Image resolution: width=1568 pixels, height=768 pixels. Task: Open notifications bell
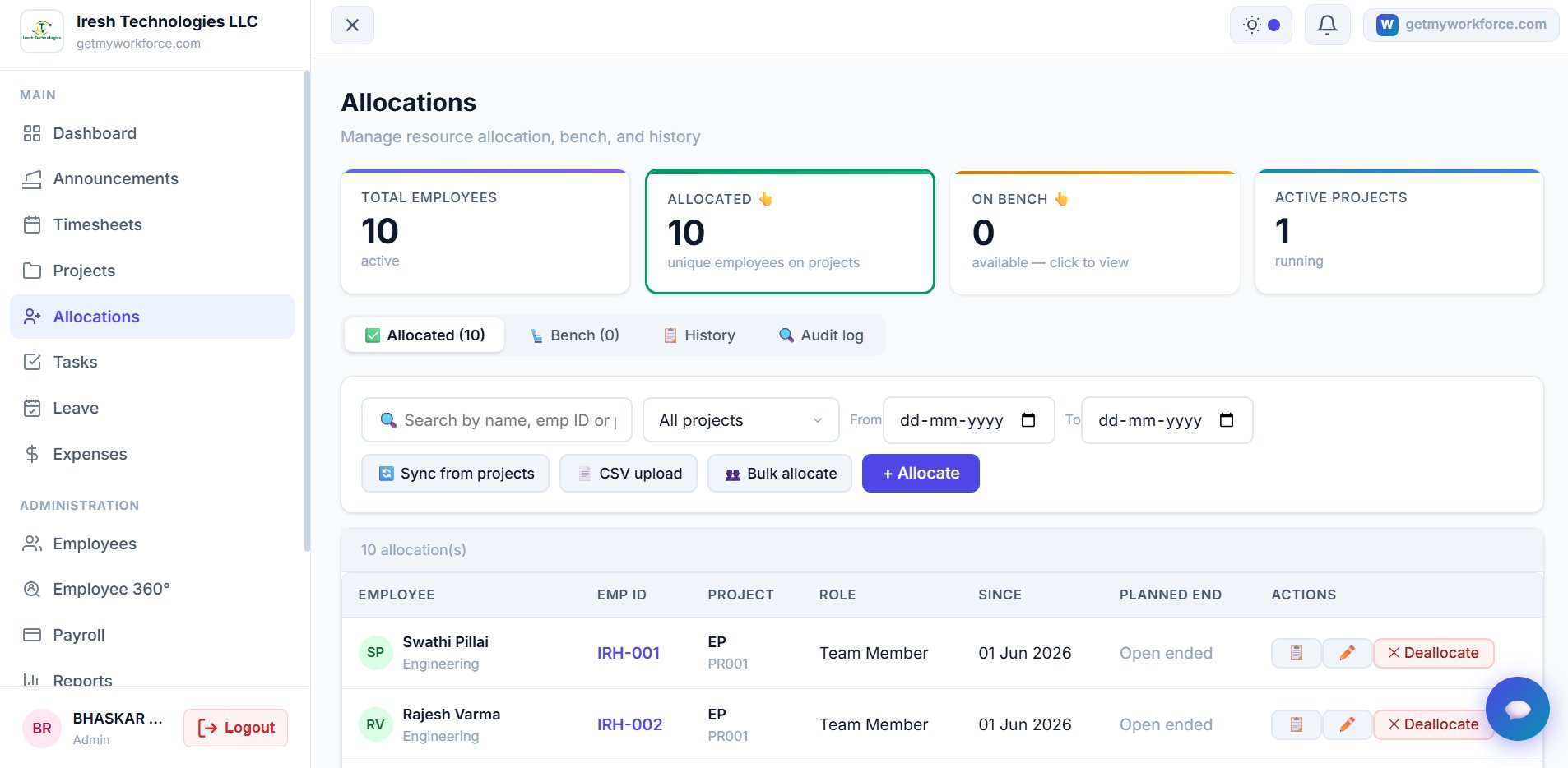1327,25
